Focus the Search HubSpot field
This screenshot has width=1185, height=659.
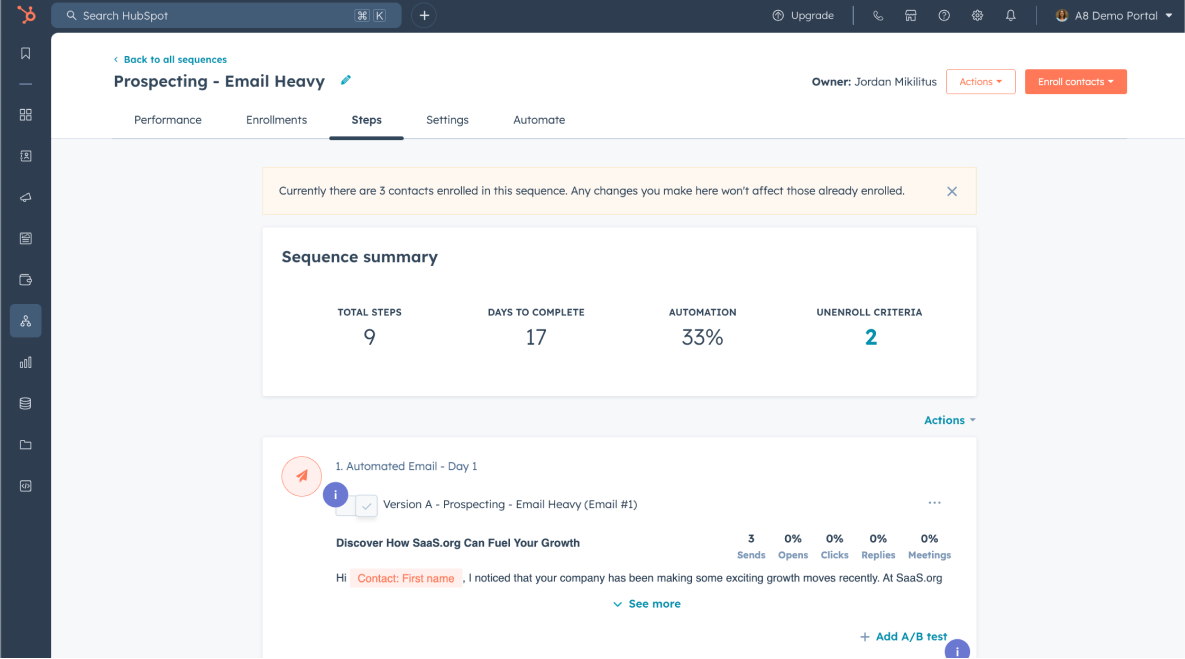[x=226, y=15]
